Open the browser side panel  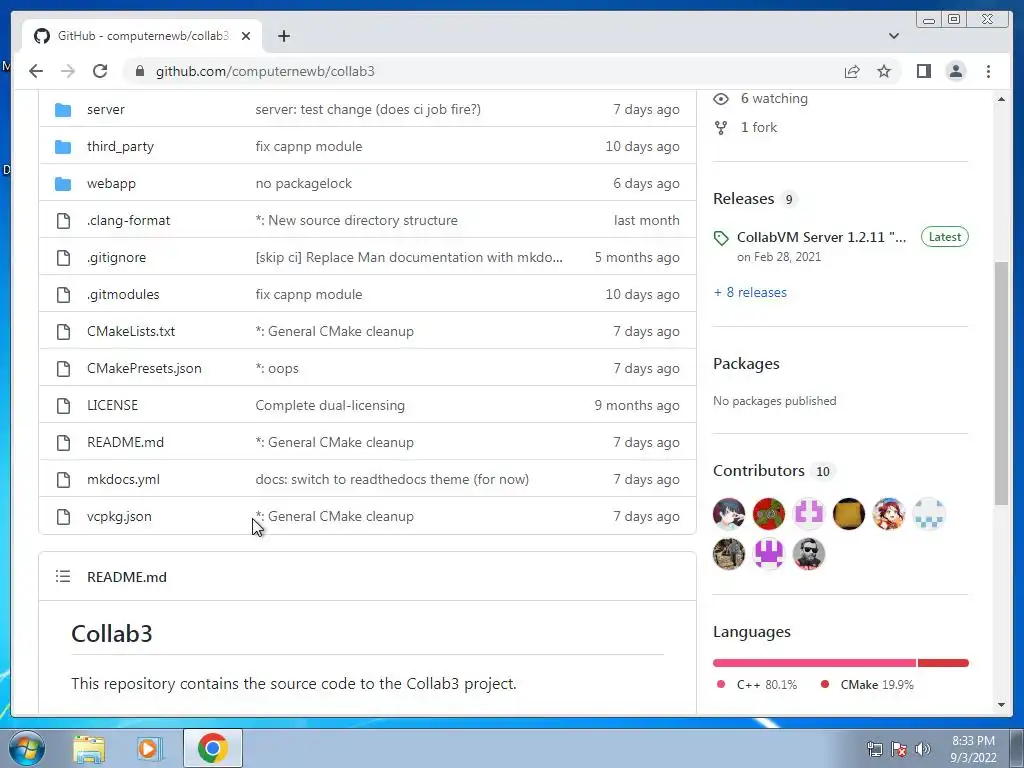pyautogui.click(x=923, y=71)
